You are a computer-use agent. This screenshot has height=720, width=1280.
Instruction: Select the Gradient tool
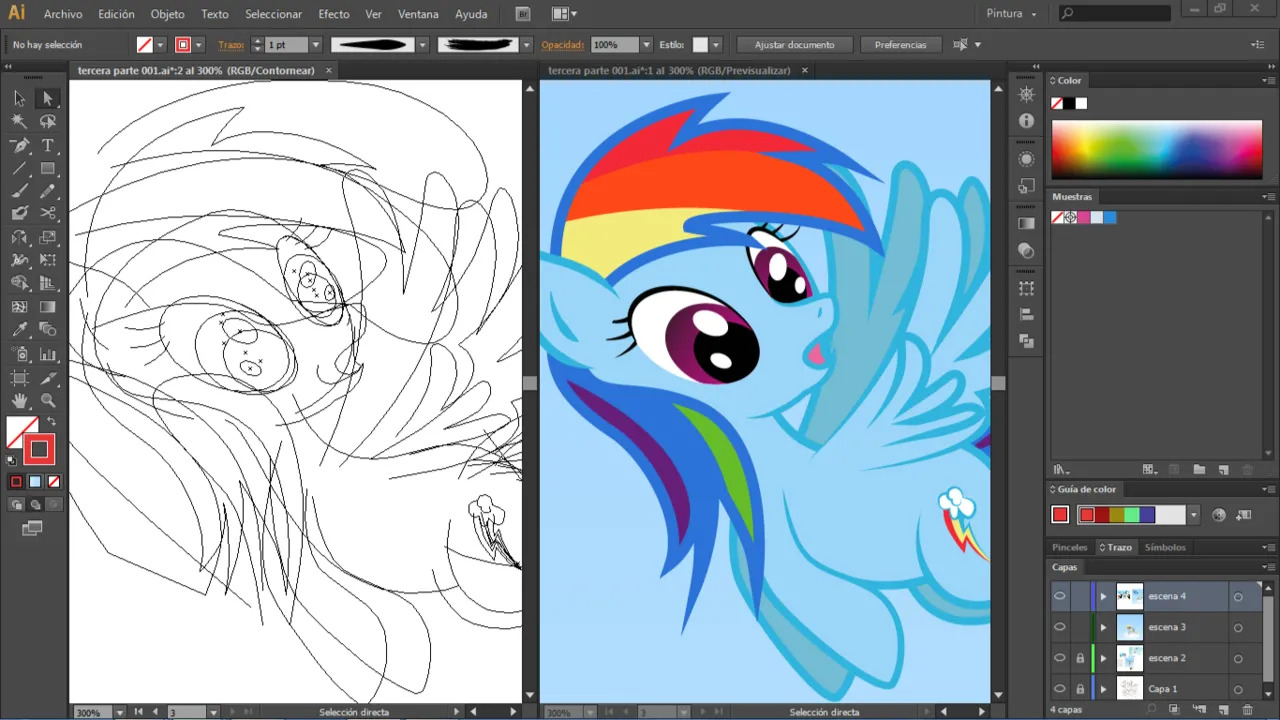(47, 307)
